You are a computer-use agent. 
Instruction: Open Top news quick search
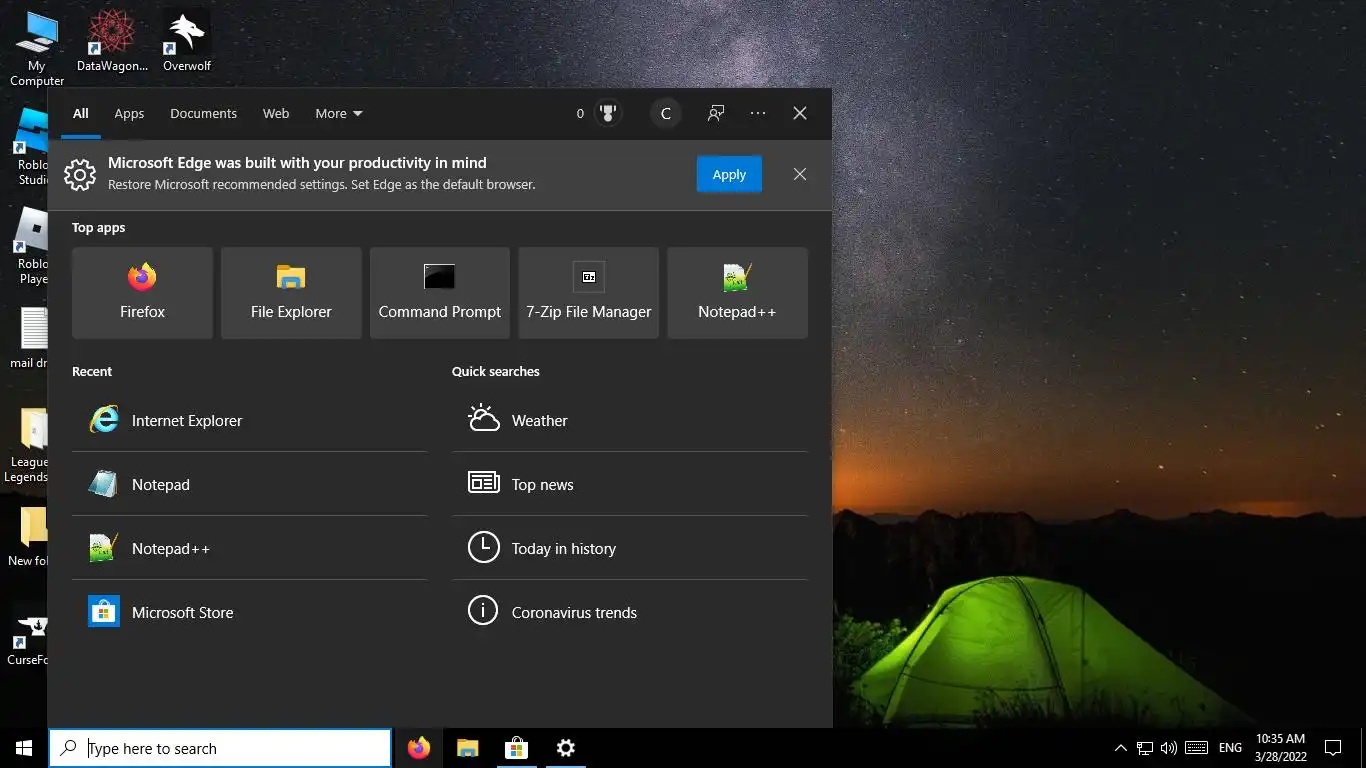click(x=629, y=484)
